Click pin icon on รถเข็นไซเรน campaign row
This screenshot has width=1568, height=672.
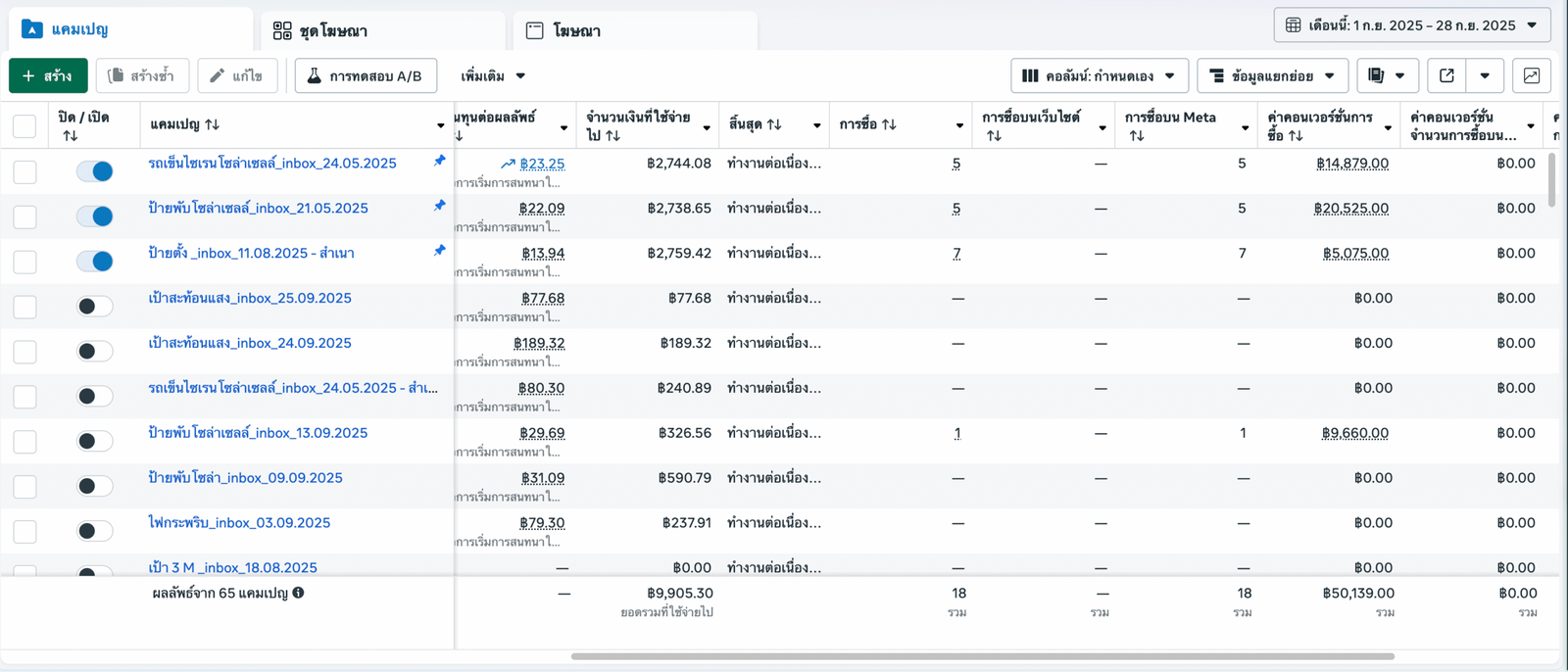439,161
